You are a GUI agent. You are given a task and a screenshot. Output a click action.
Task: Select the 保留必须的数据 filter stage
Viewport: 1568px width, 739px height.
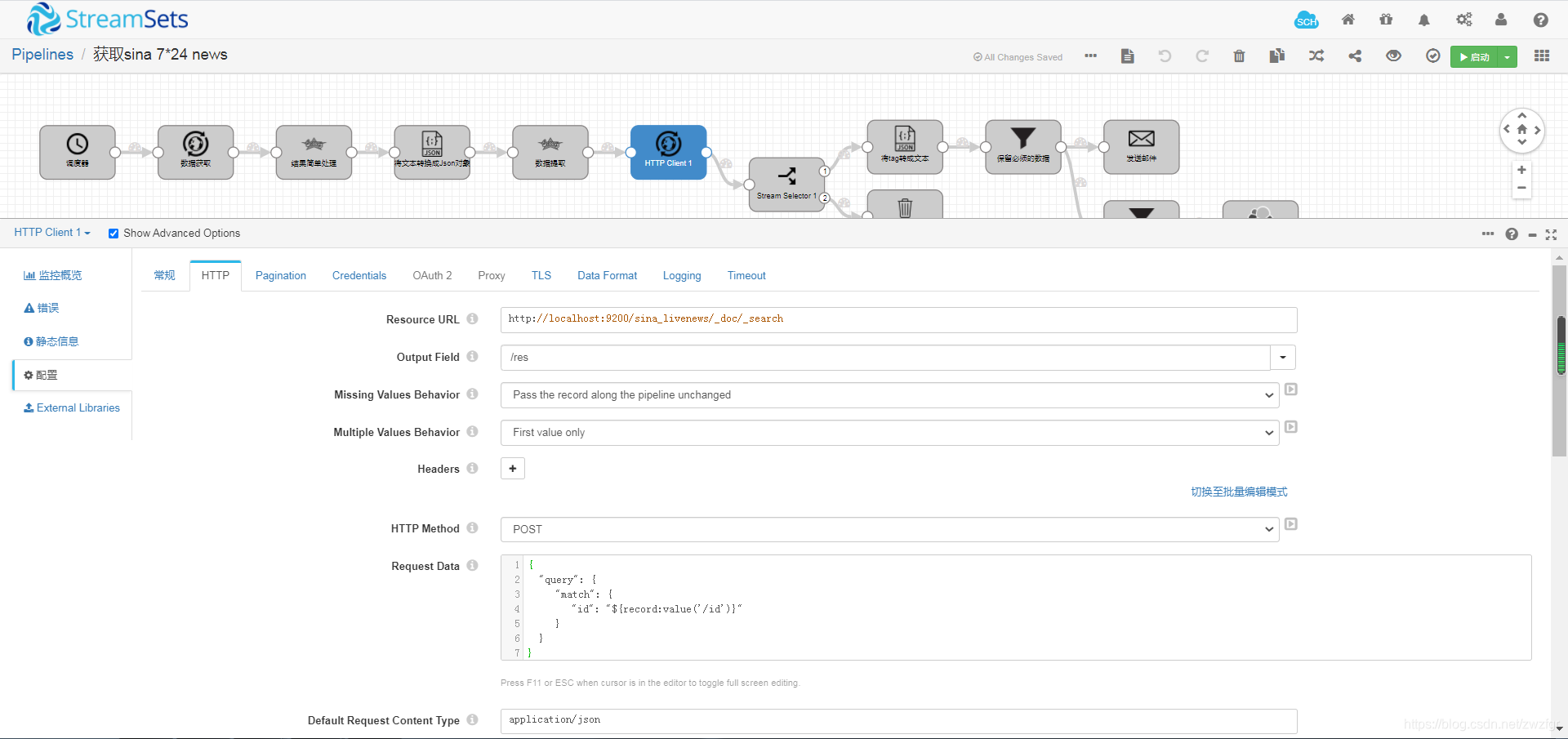tap(1023, 147)
